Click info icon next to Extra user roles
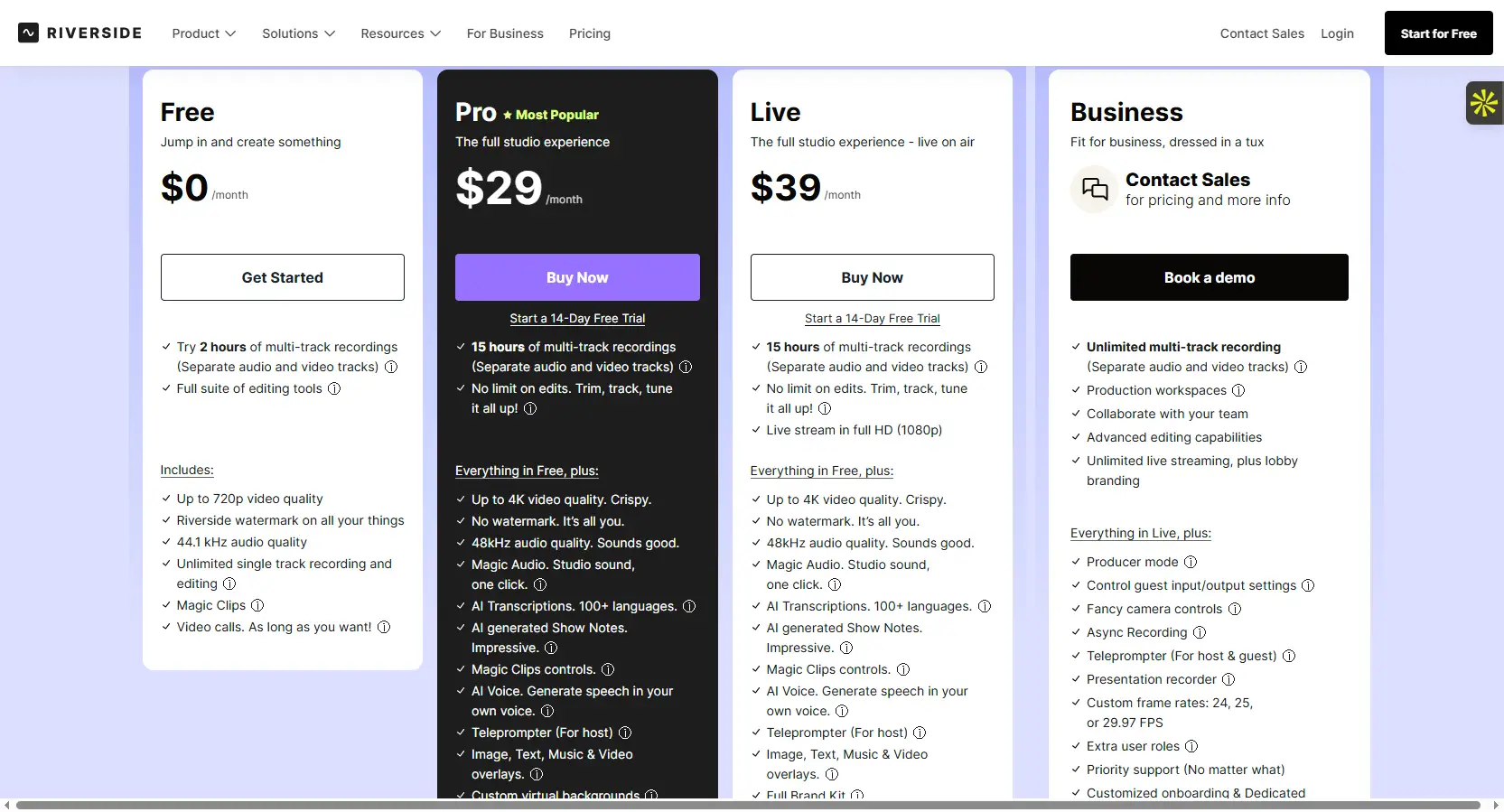Viewport: 1504px width, 812px height. [1191, 746]
